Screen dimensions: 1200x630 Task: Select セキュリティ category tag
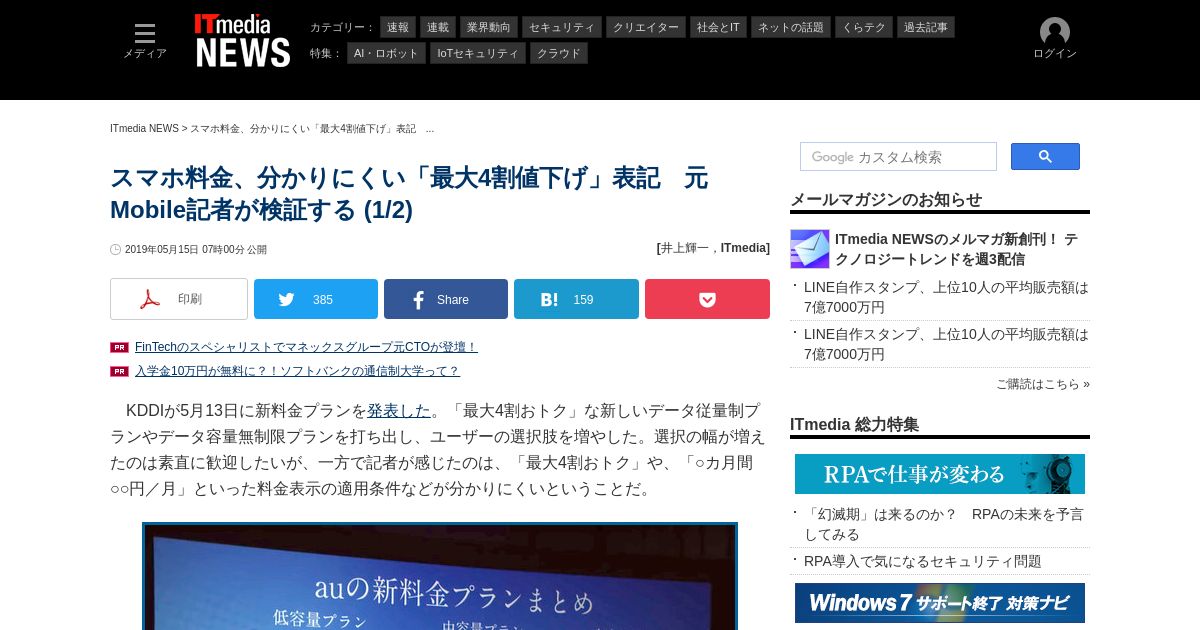tap(561, 27)
